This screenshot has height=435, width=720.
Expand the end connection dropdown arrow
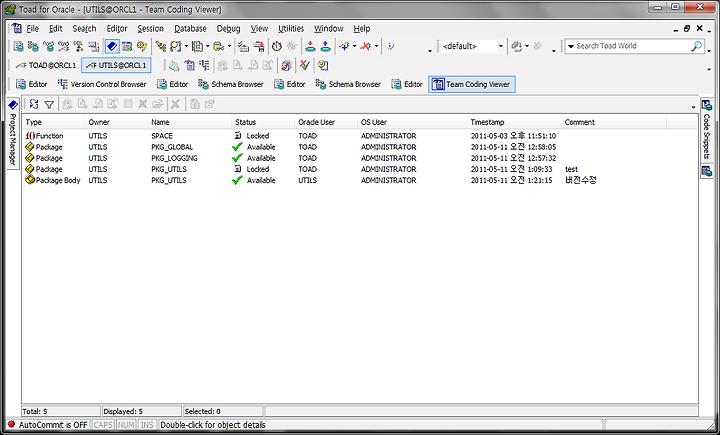point(376,46)
